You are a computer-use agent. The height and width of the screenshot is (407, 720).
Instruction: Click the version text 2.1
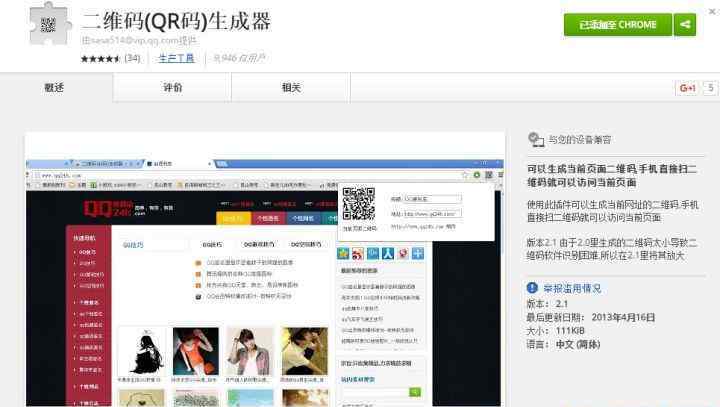[x=562, y=304]
